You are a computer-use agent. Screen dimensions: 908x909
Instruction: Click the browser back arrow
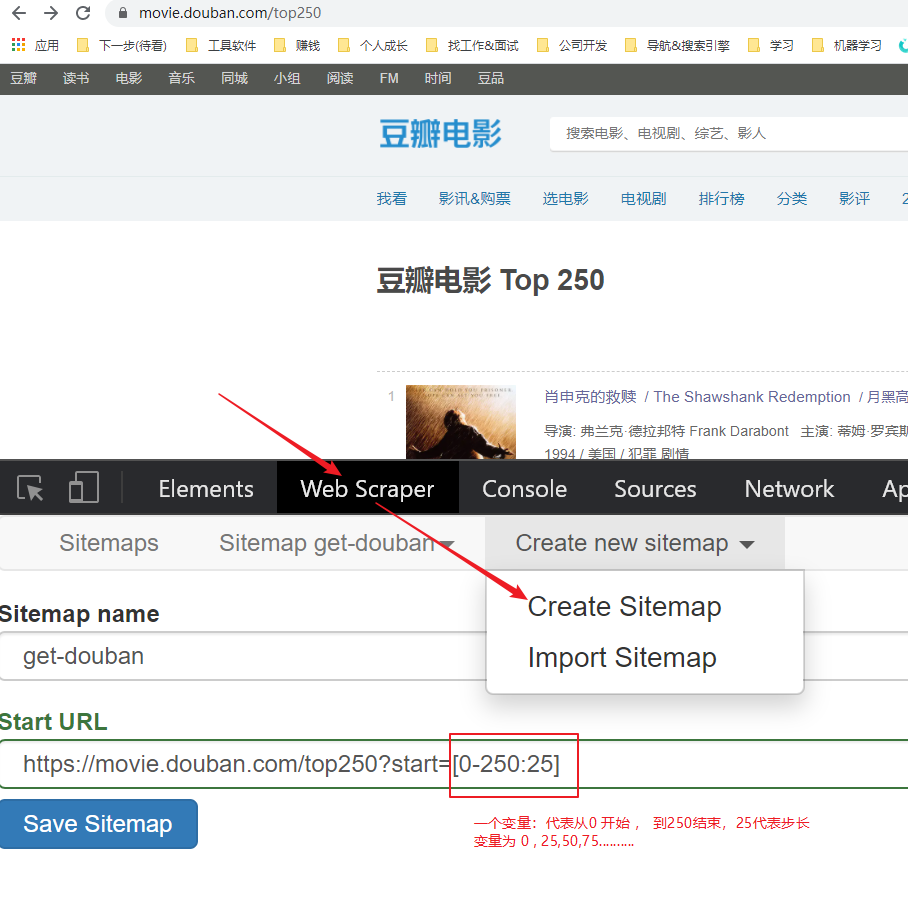coord(19,13)
